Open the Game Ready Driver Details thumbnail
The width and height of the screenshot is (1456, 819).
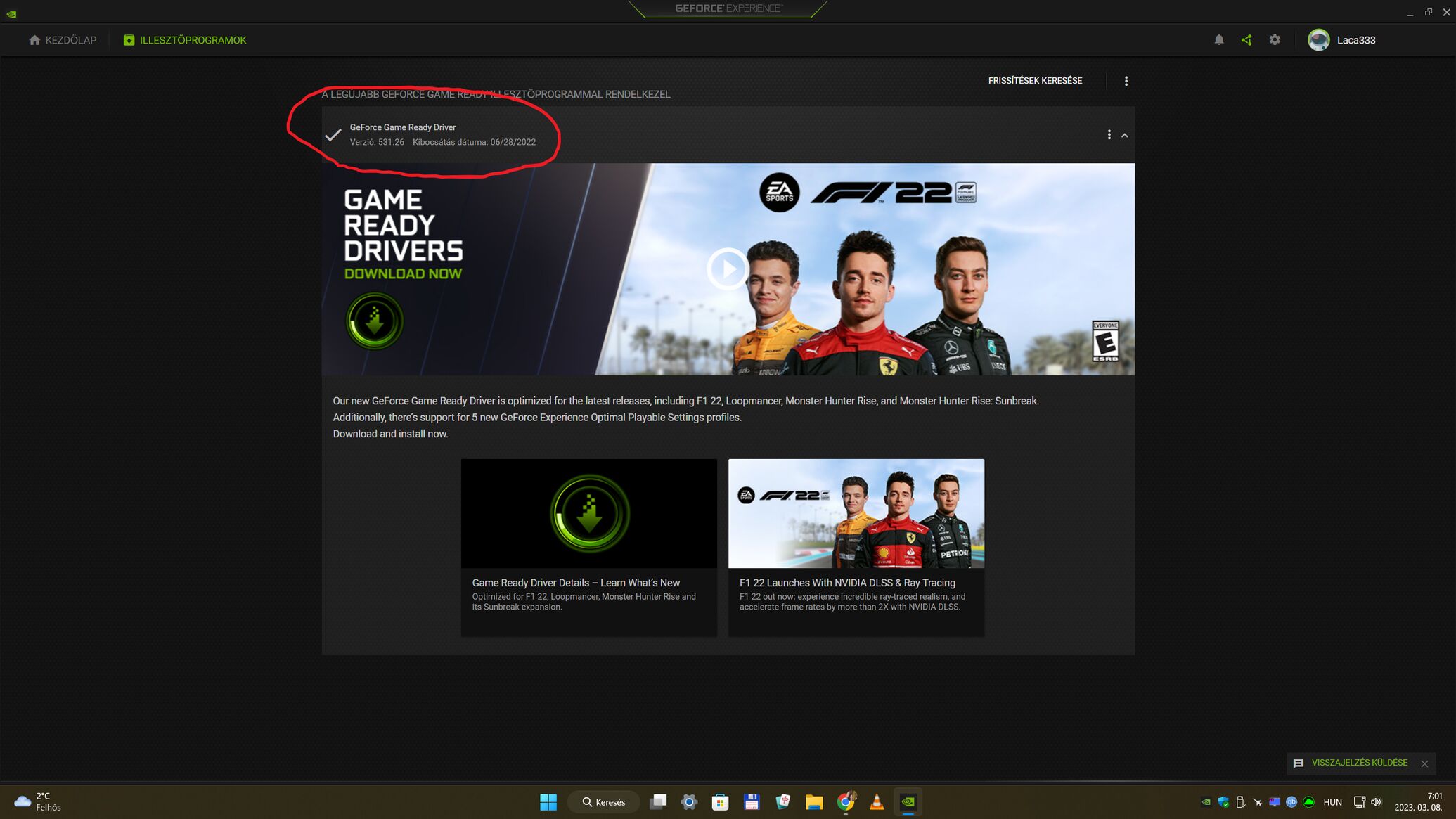pyautogui.click(x=589, y=514)
